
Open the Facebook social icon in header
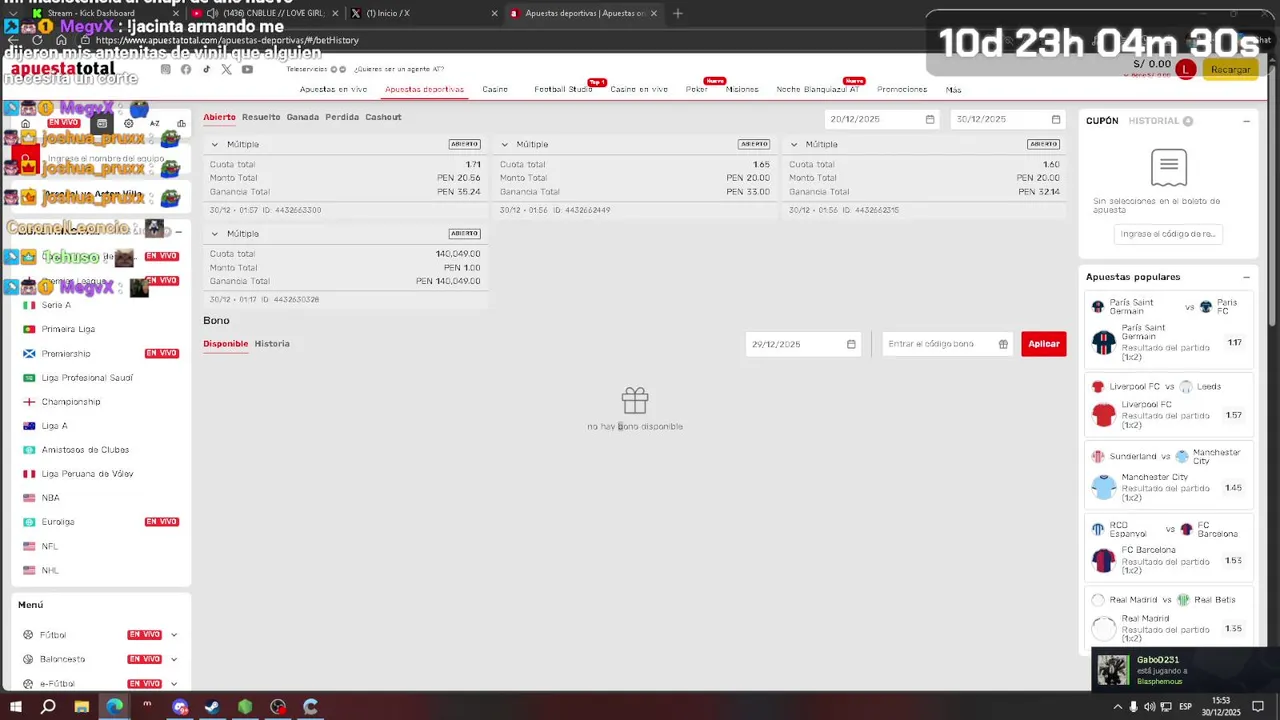[186, 69]
